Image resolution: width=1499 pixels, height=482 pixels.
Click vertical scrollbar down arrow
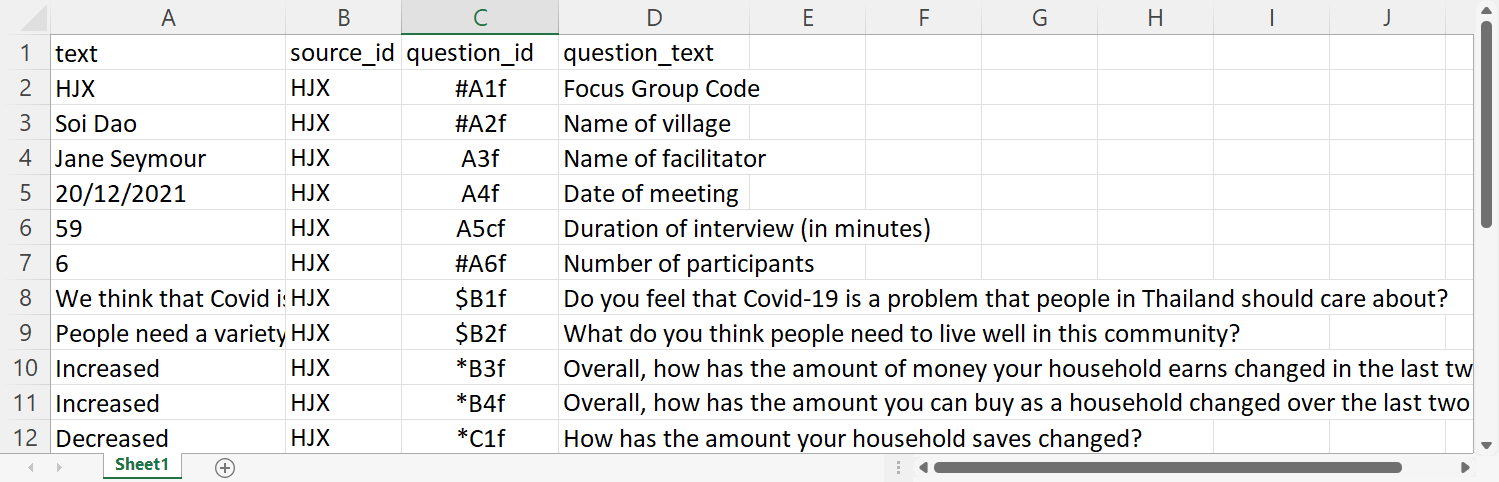[x=1488, y=443]
